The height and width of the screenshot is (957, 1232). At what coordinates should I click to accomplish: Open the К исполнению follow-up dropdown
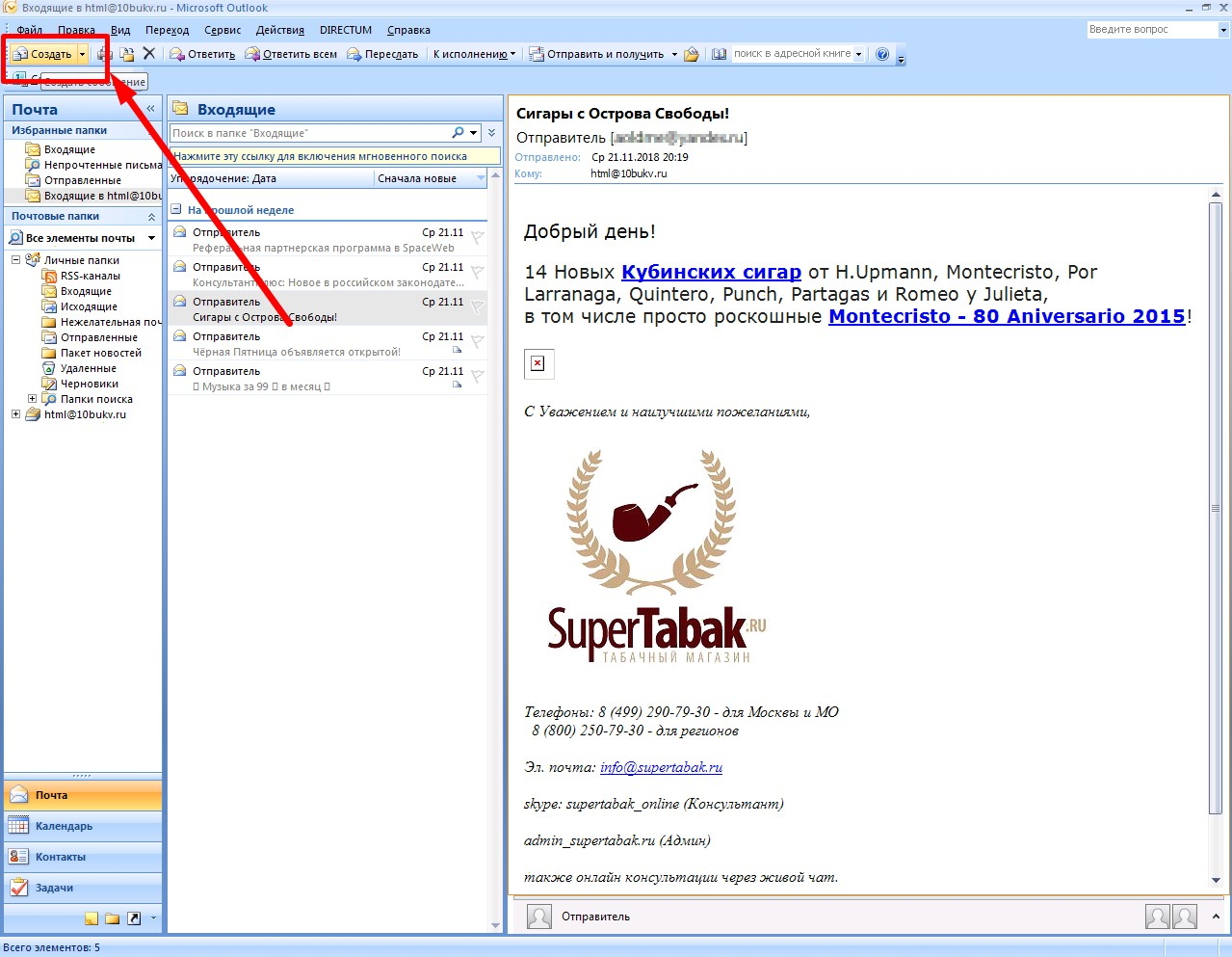(x=474, y=54)
